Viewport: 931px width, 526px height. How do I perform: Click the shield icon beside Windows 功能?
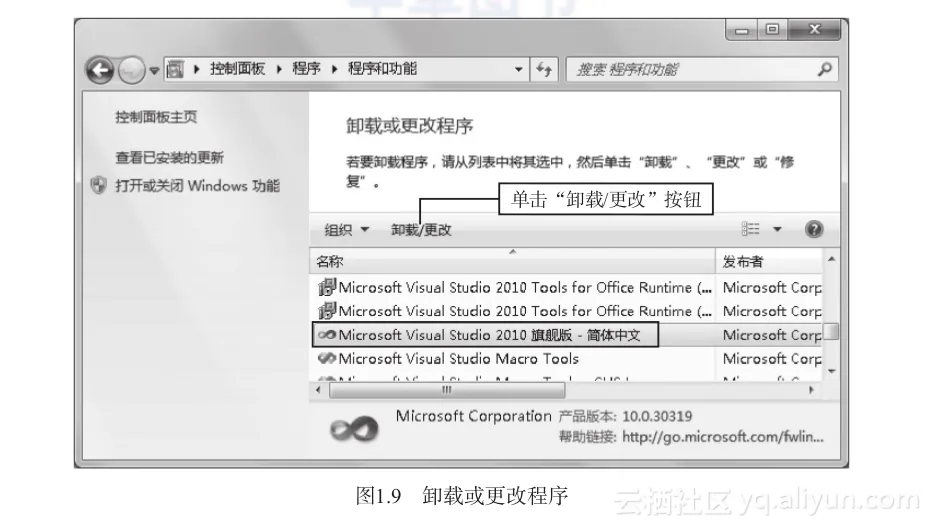pos(99,185)
